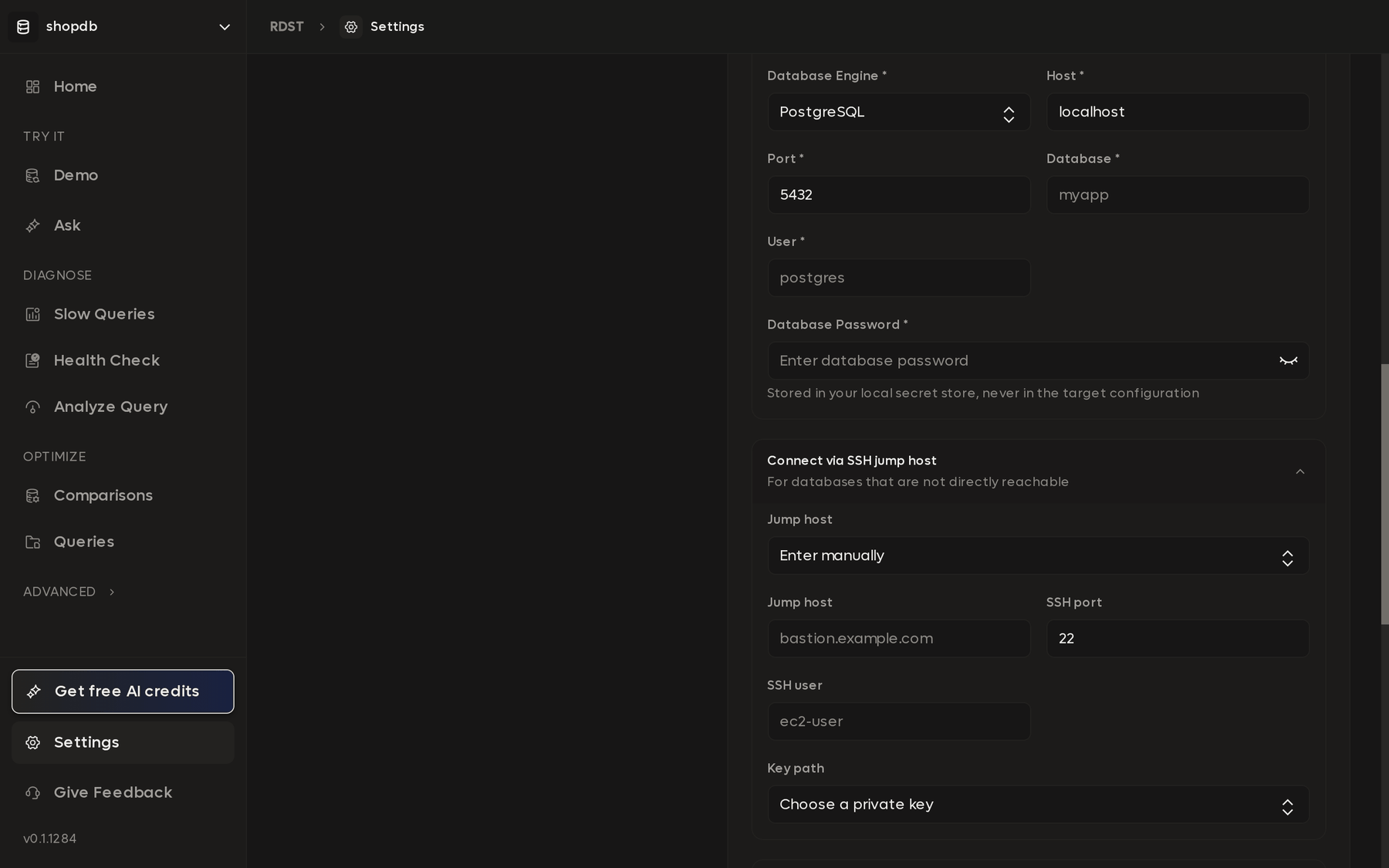Screen dimensions: 1389x868
Task: Click sparkle icon in AI credits button
Action: pyautogui.click(x=34, y=692)
